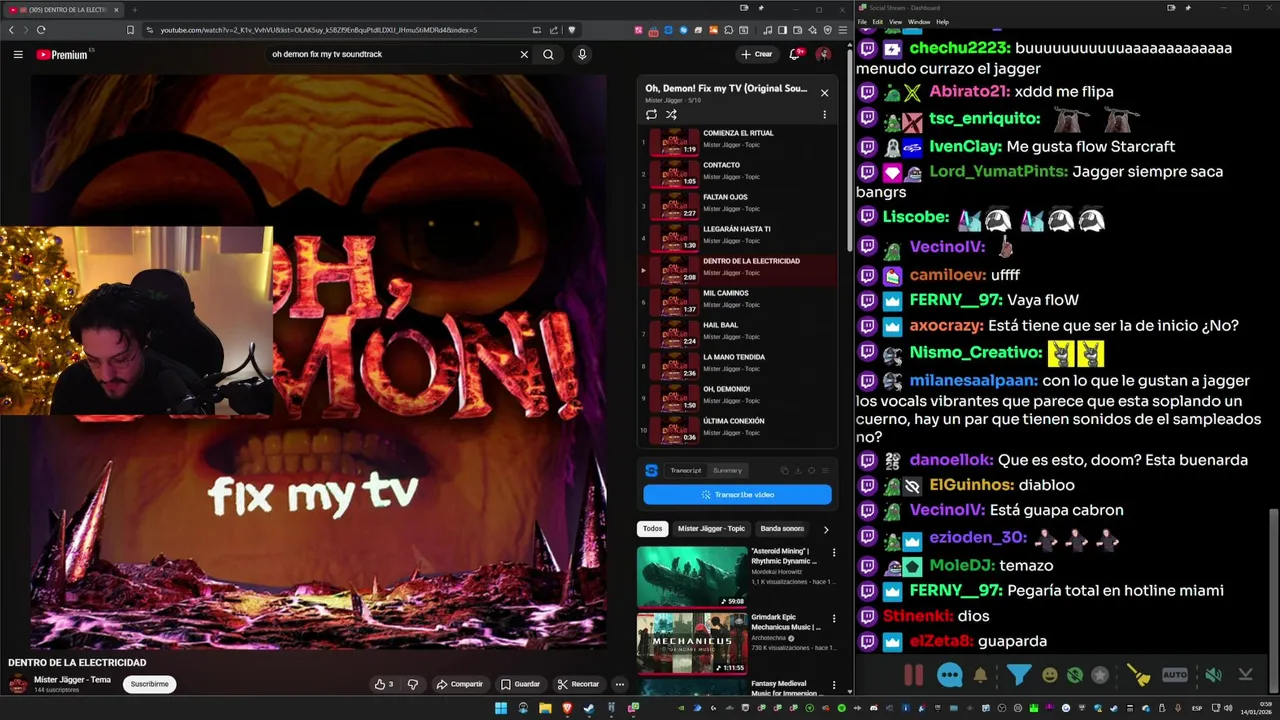Jump to chat bottom with down-arrow icon

[x=1246, y=675]
